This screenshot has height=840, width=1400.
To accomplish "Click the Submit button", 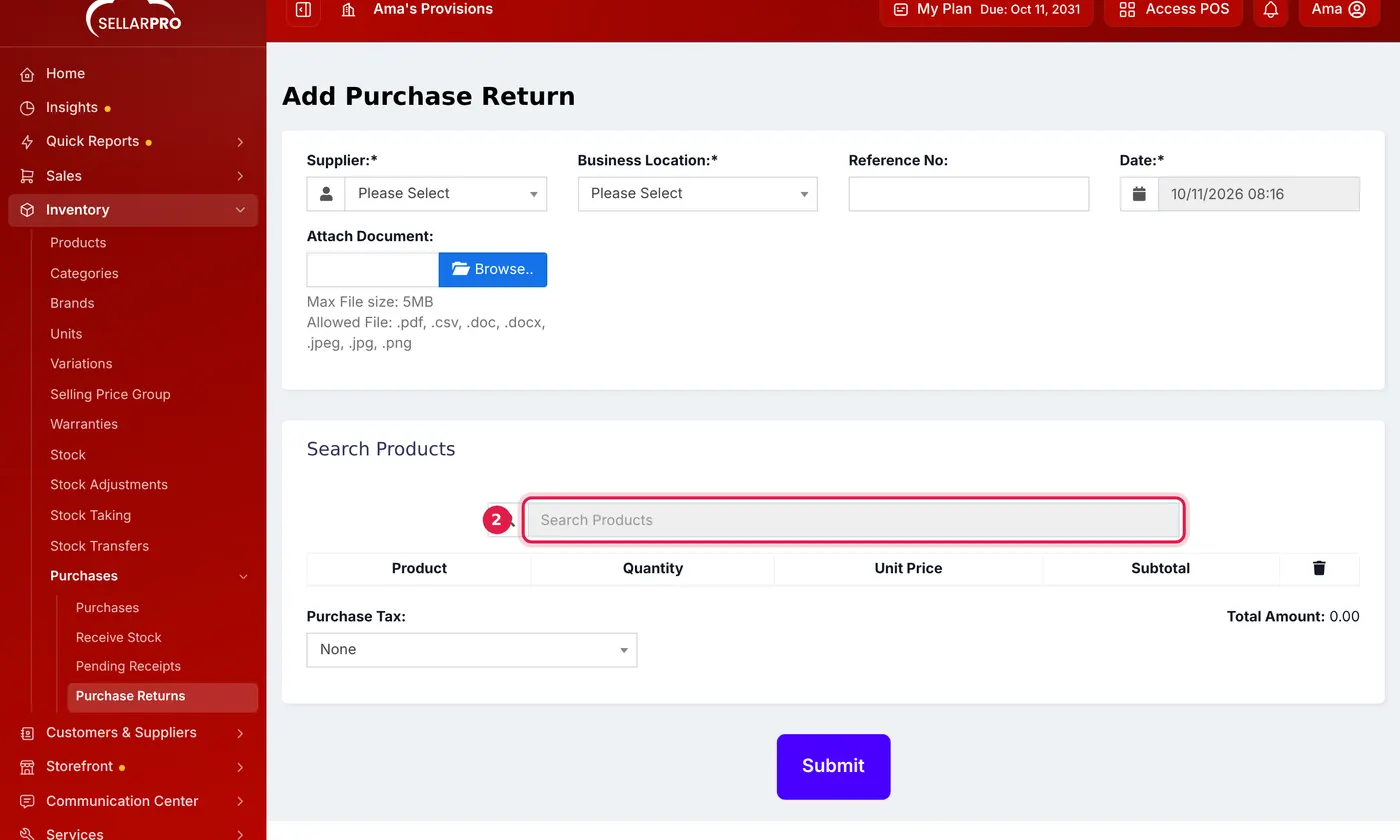I will click(x=833, y=767).
